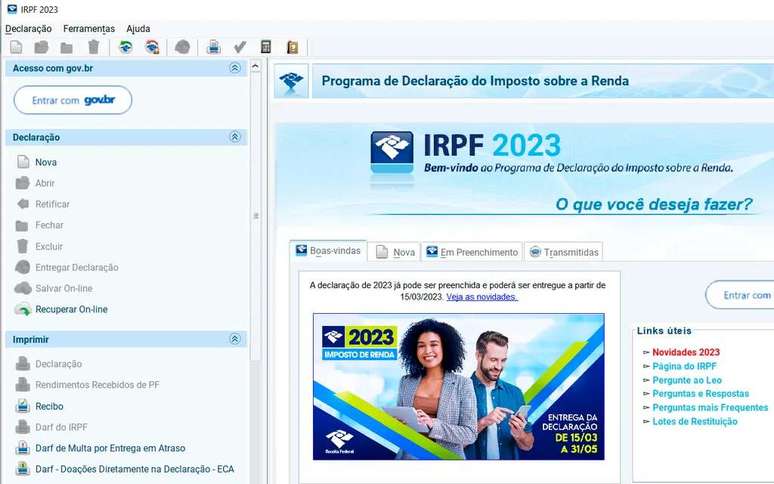Image resolution: width=774 pixels, height=484 pixels.
Task: Open Perguntas mais Frequentes link
Action: coord(710,408)
